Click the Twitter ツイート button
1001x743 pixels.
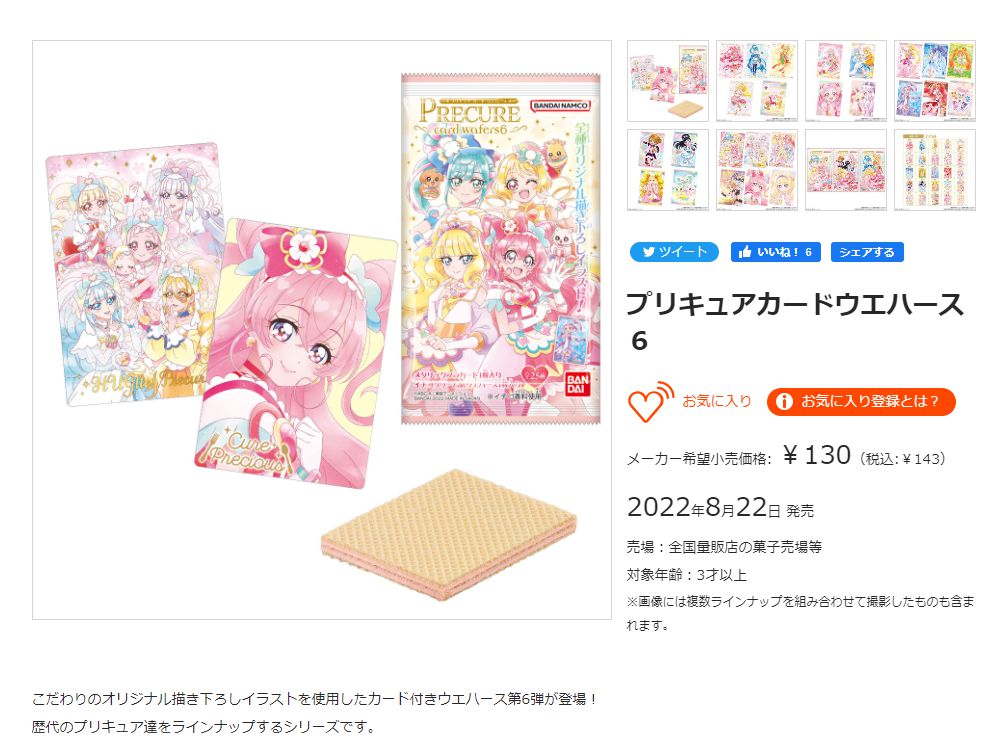click(x=674, y=252)
